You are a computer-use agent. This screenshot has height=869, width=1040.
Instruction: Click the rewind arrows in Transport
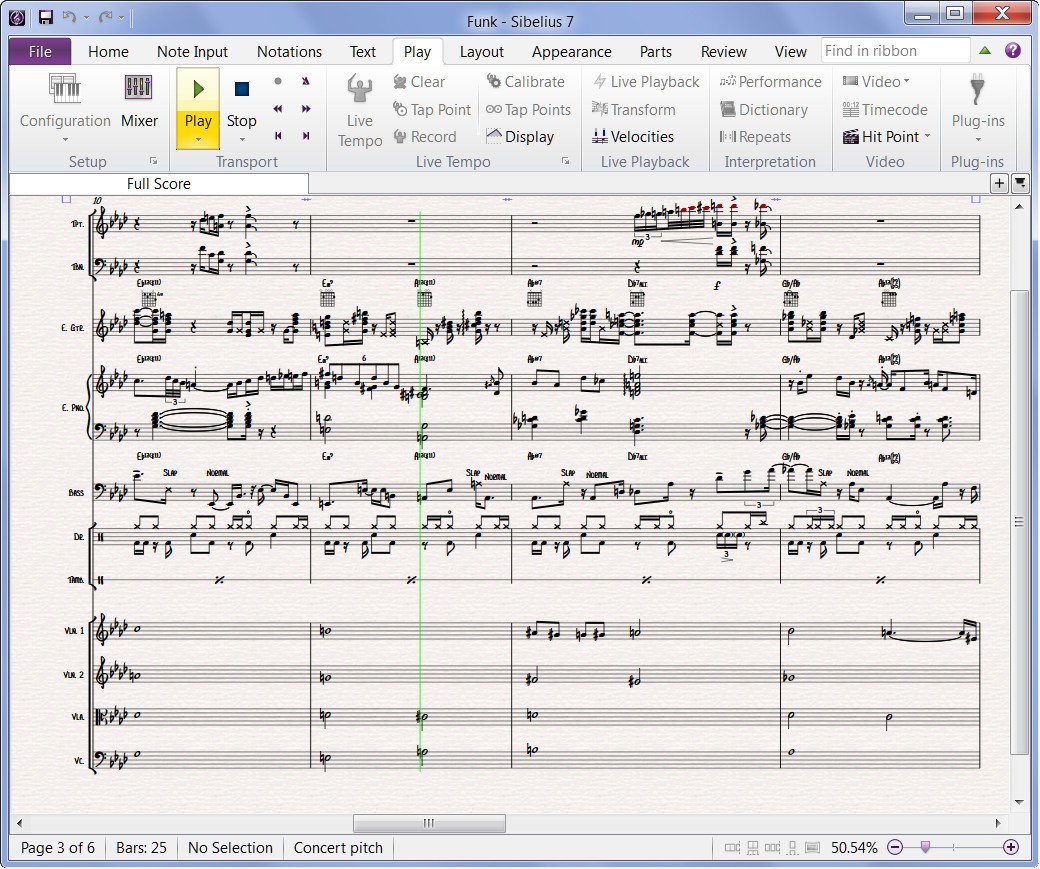278,108
